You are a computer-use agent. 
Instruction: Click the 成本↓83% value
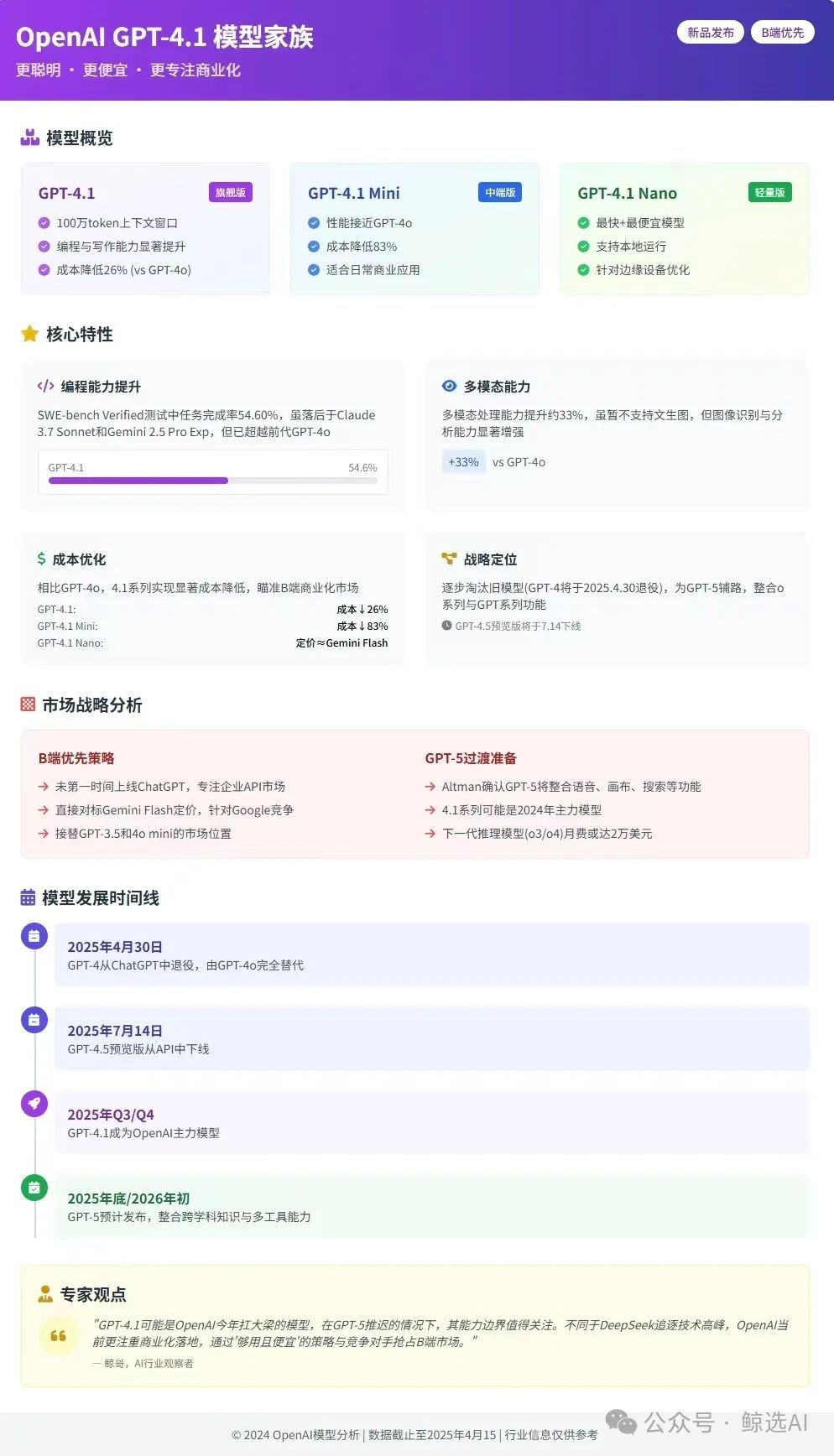(362, 627)
